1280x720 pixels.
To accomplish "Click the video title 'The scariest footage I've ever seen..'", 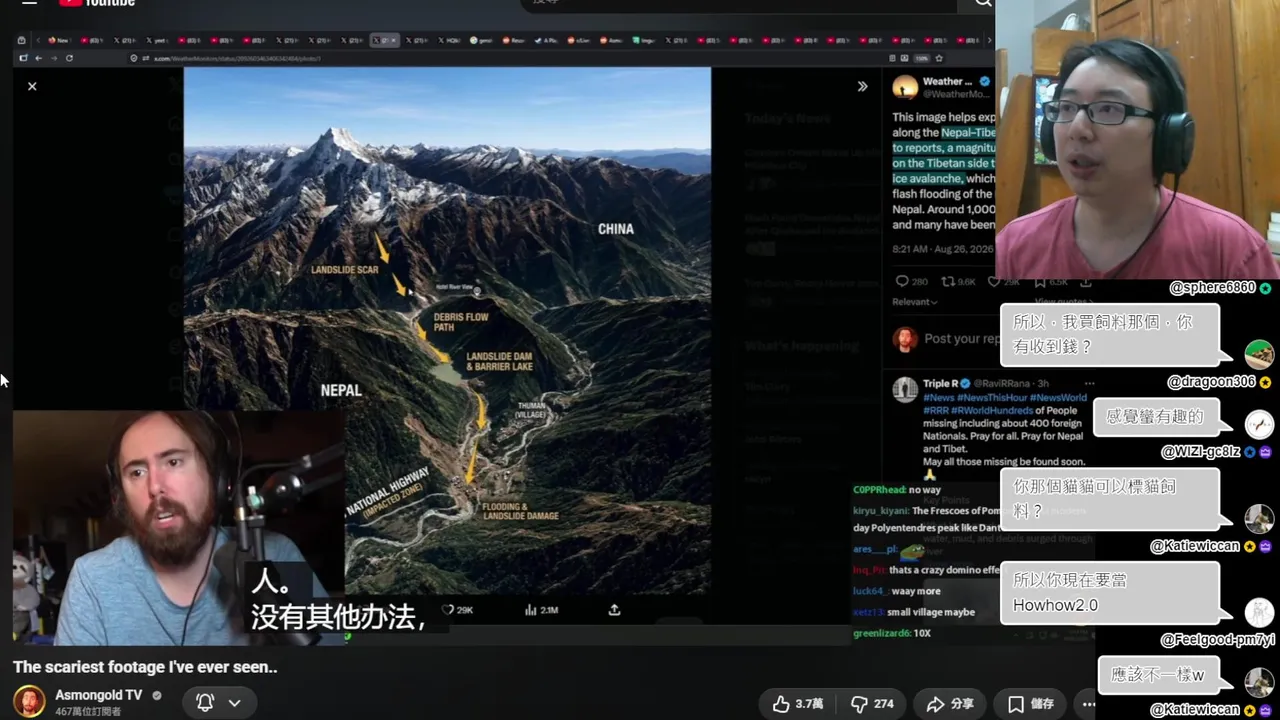I will (x=145, y=667).
